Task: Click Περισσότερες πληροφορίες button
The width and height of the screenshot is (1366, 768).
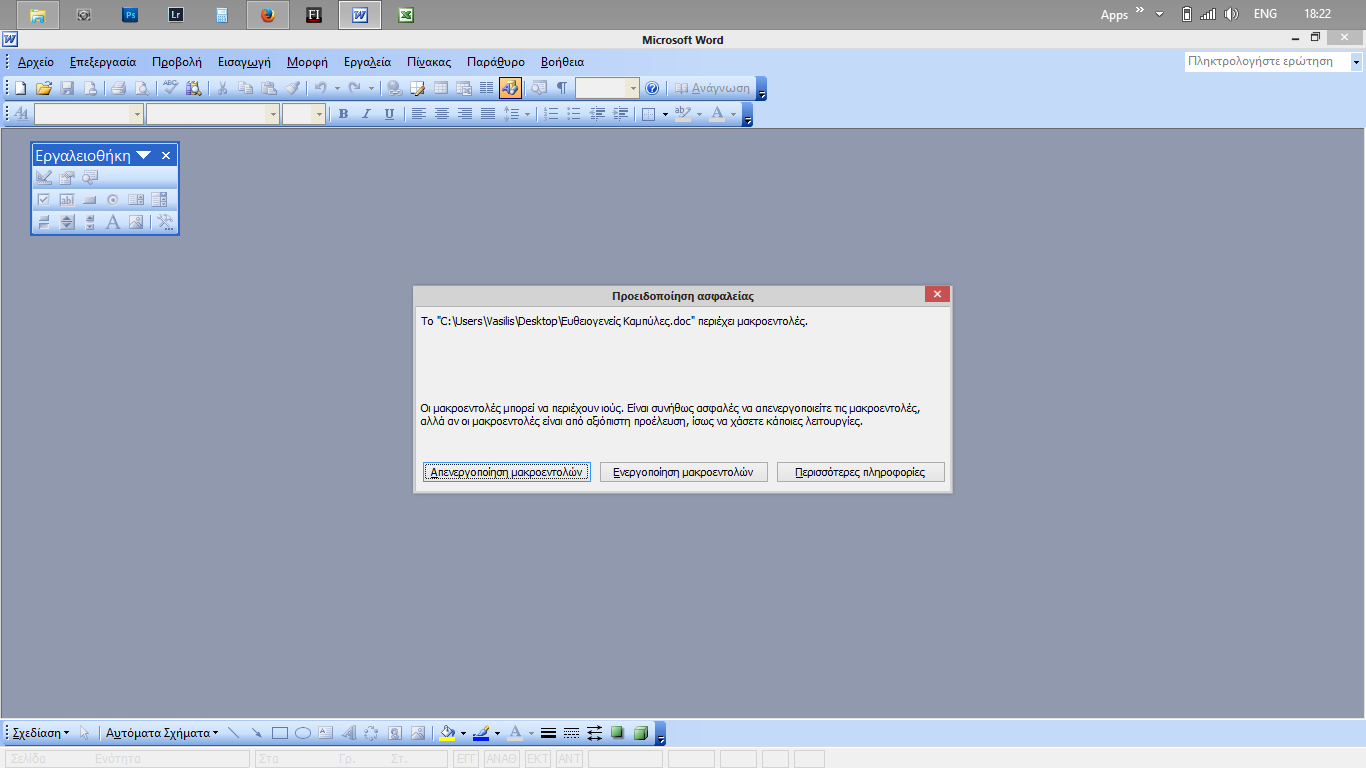Action: [x=861, y=472]
